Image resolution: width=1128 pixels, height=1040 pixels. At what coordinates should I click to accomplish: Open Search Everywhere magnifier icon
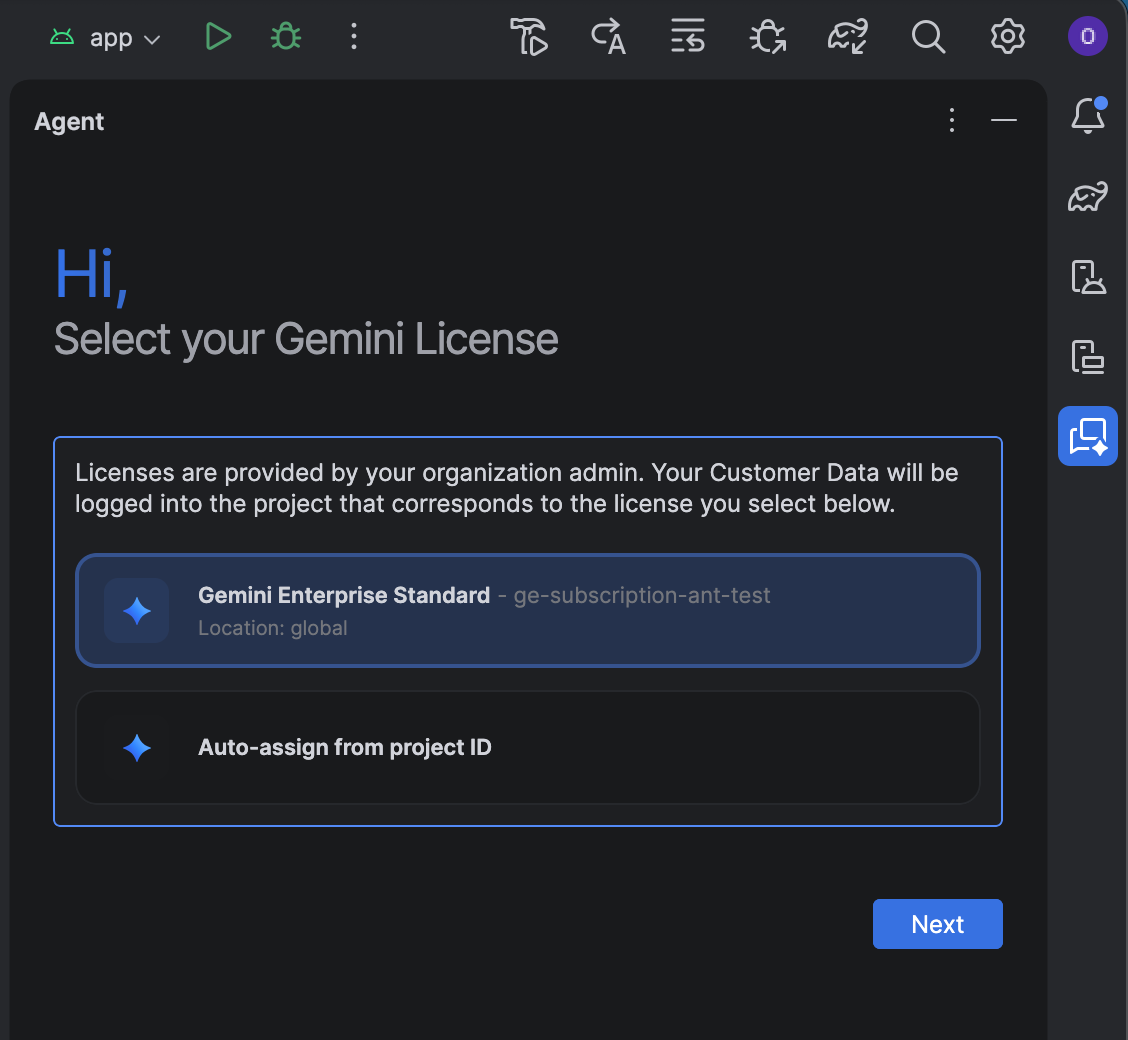928,37
